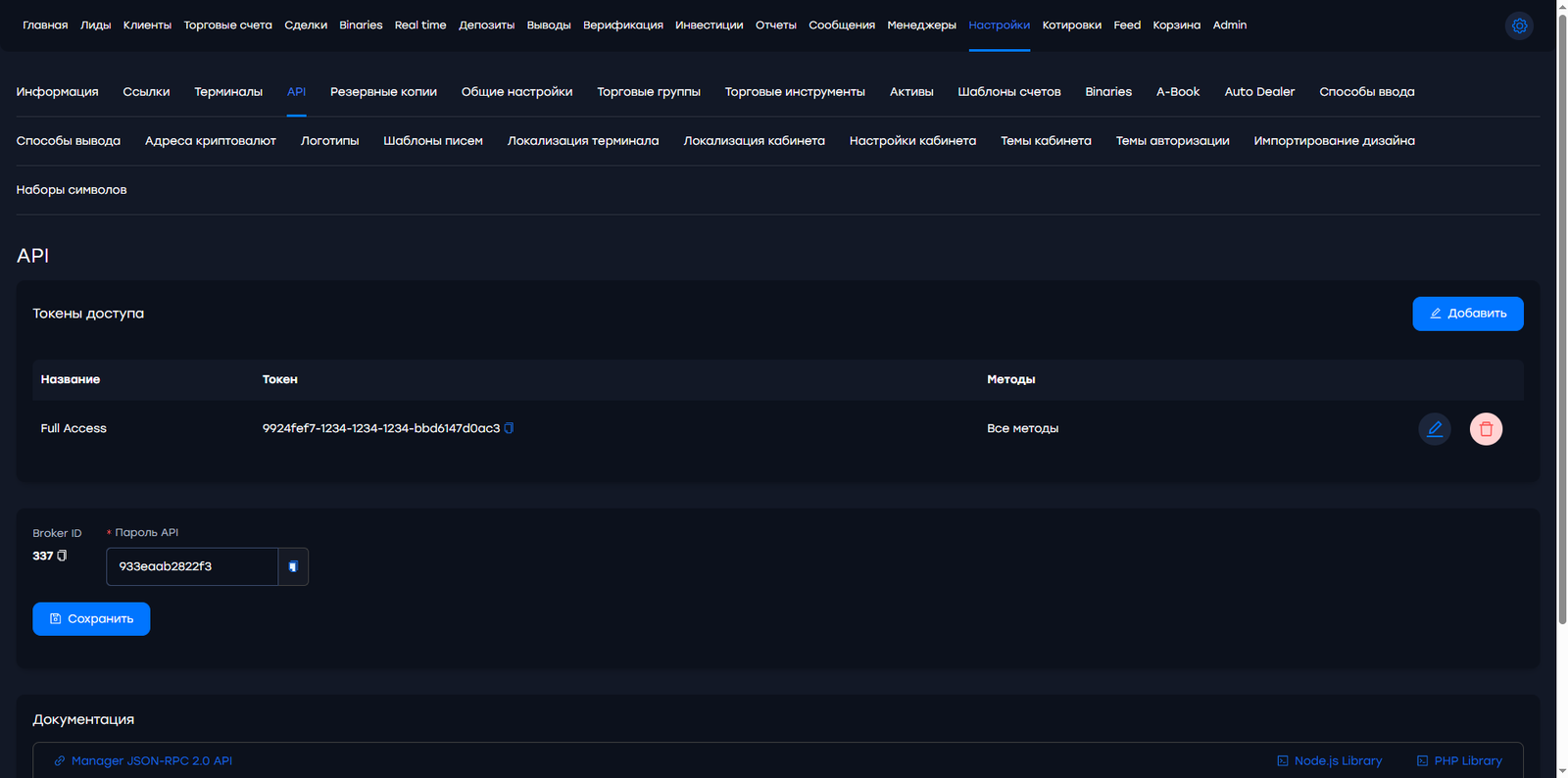Click the settings gear icon in header
The height and width of the screenshot is (778, 1568).
click(x=1519, y=26)
